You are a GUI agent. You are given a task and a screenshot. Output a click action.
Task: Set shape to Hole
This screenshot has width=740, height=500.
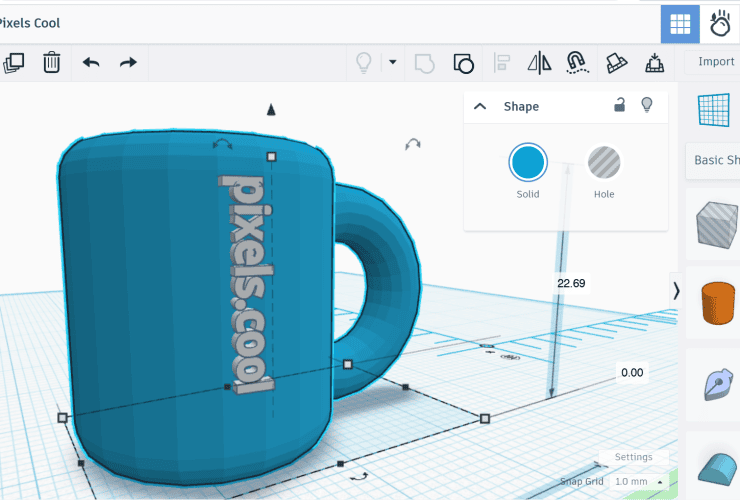pos(604,162)
